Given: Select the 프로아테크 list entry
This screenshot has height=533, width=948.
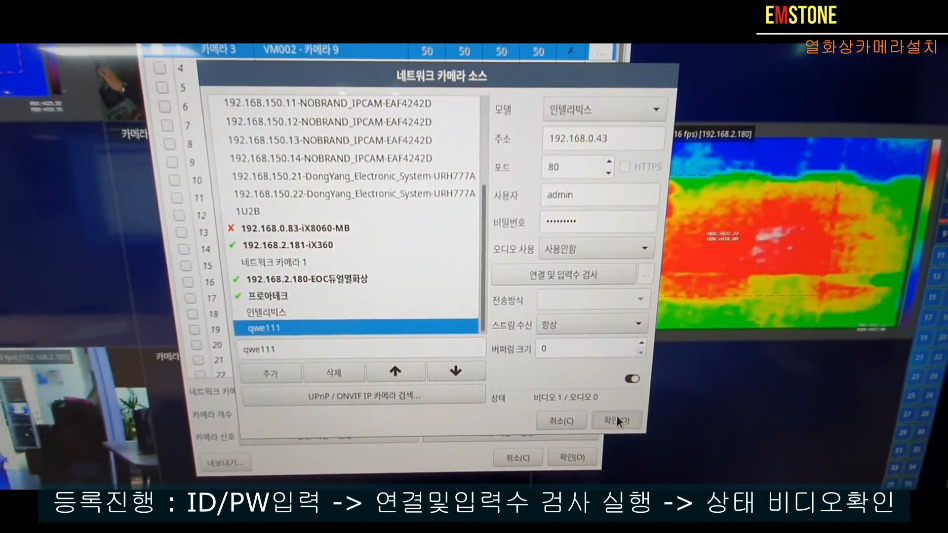Looking at the screenshot, I should [x=268, y=296].
